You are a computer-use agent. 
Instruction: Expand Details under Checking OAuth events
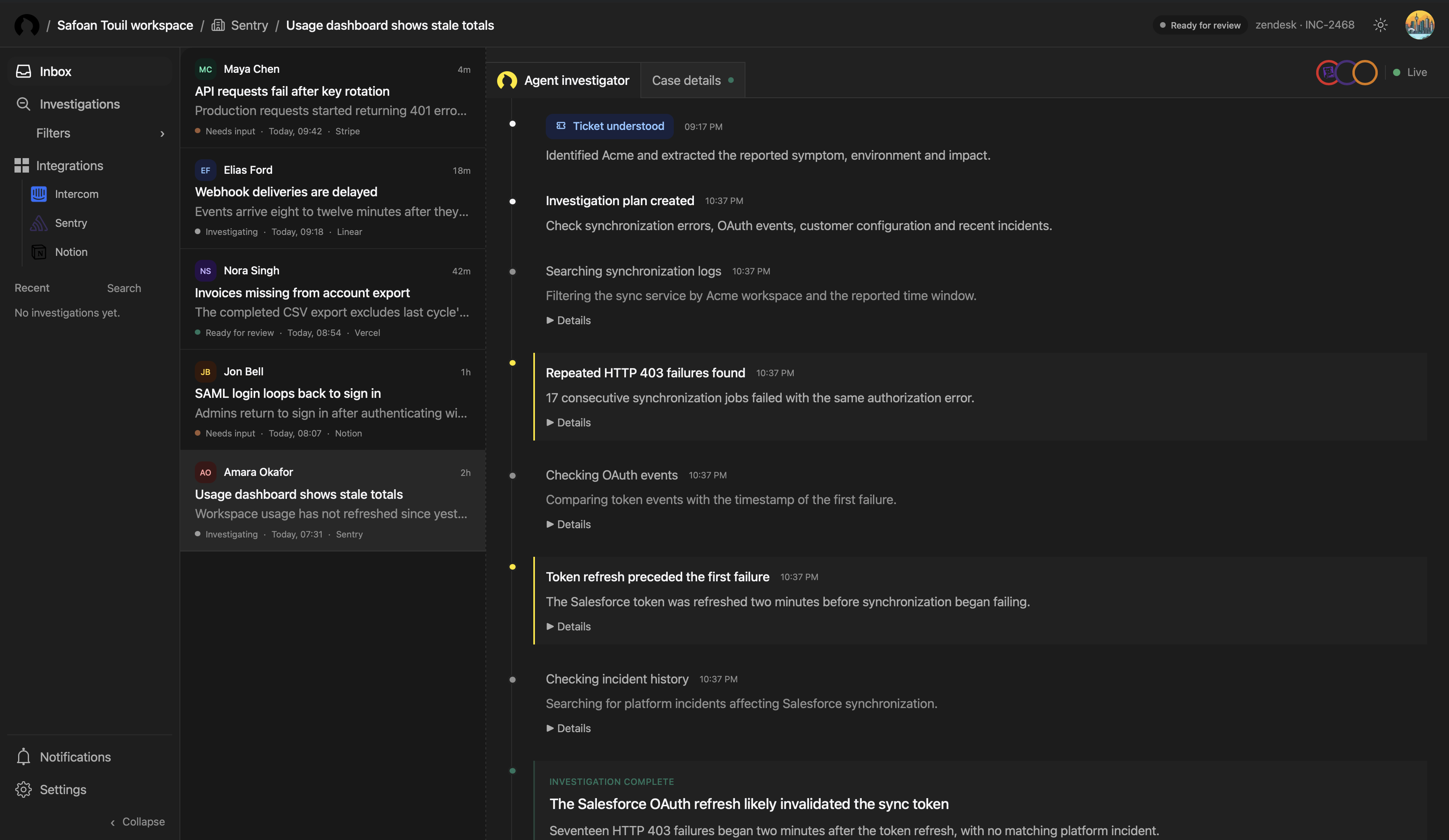click(568, 524)
